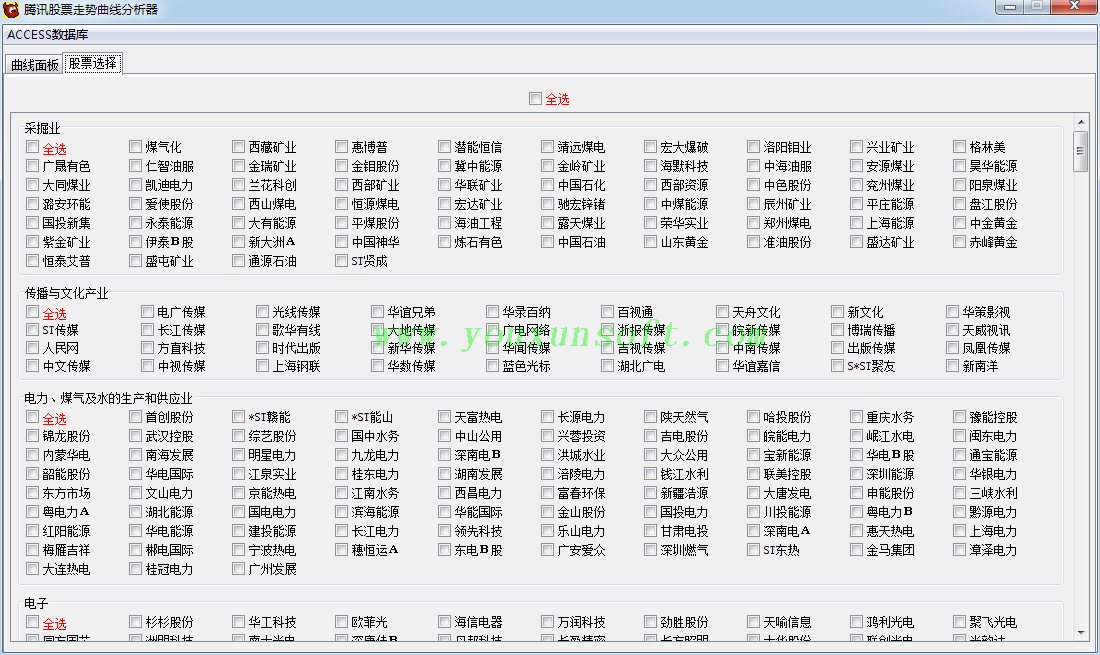
Task: Enable the 聚飞光电 checkbox
Action: pos(960,621)
